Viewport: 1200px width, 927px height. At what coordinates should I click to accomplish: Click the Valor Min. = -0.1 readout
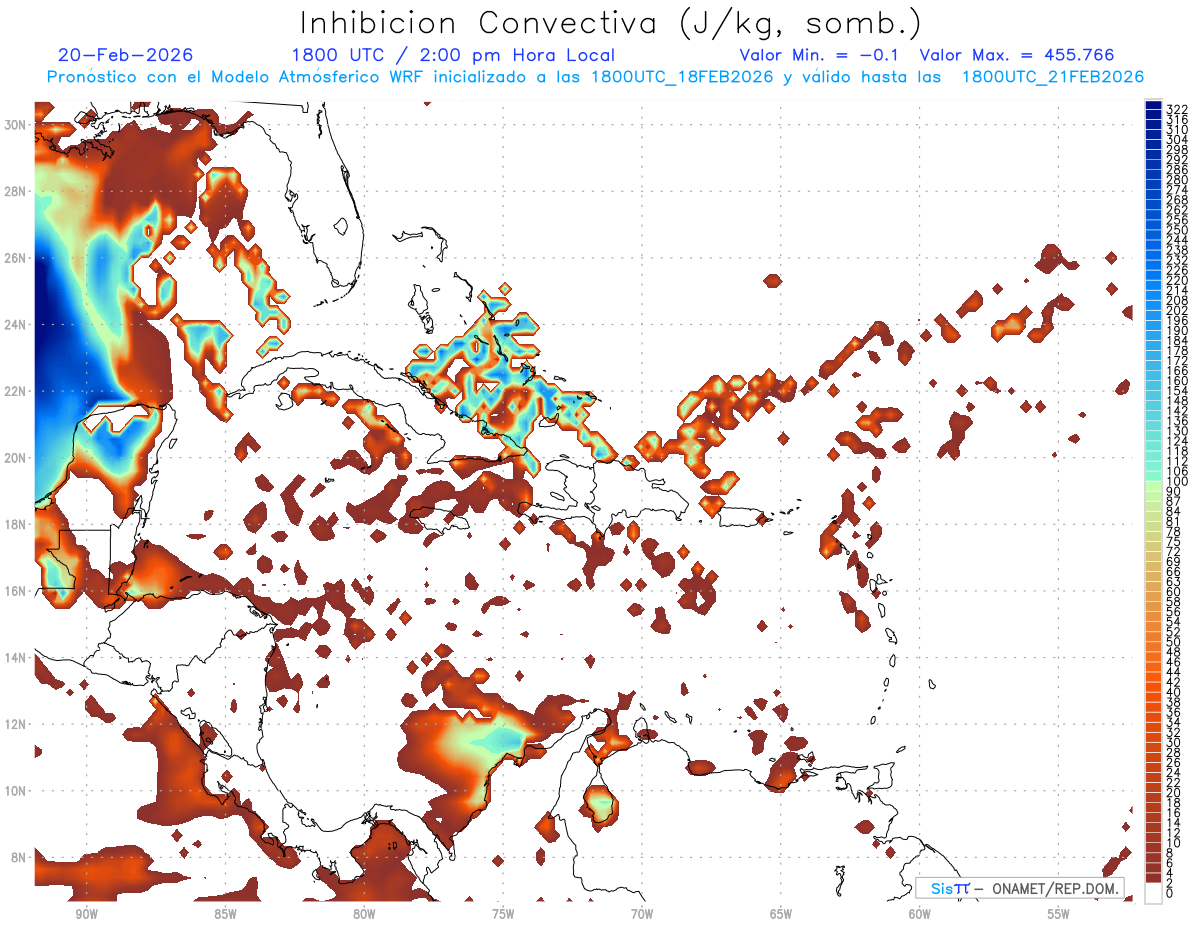[x=821, y=55]
